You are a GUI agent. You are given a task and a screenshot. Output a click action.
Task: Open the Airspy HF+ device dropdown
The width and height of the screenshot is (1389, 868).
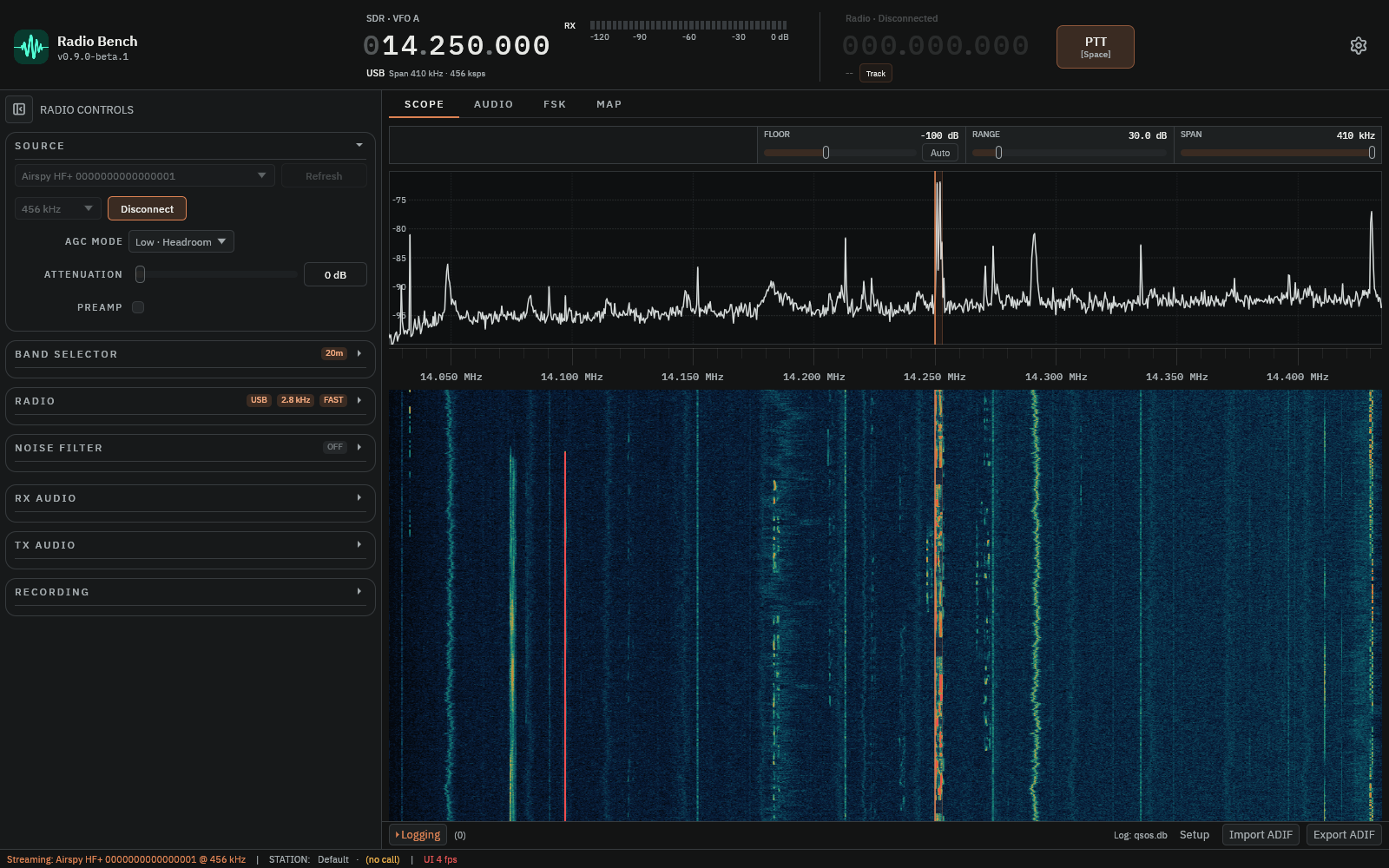(145, 175)
